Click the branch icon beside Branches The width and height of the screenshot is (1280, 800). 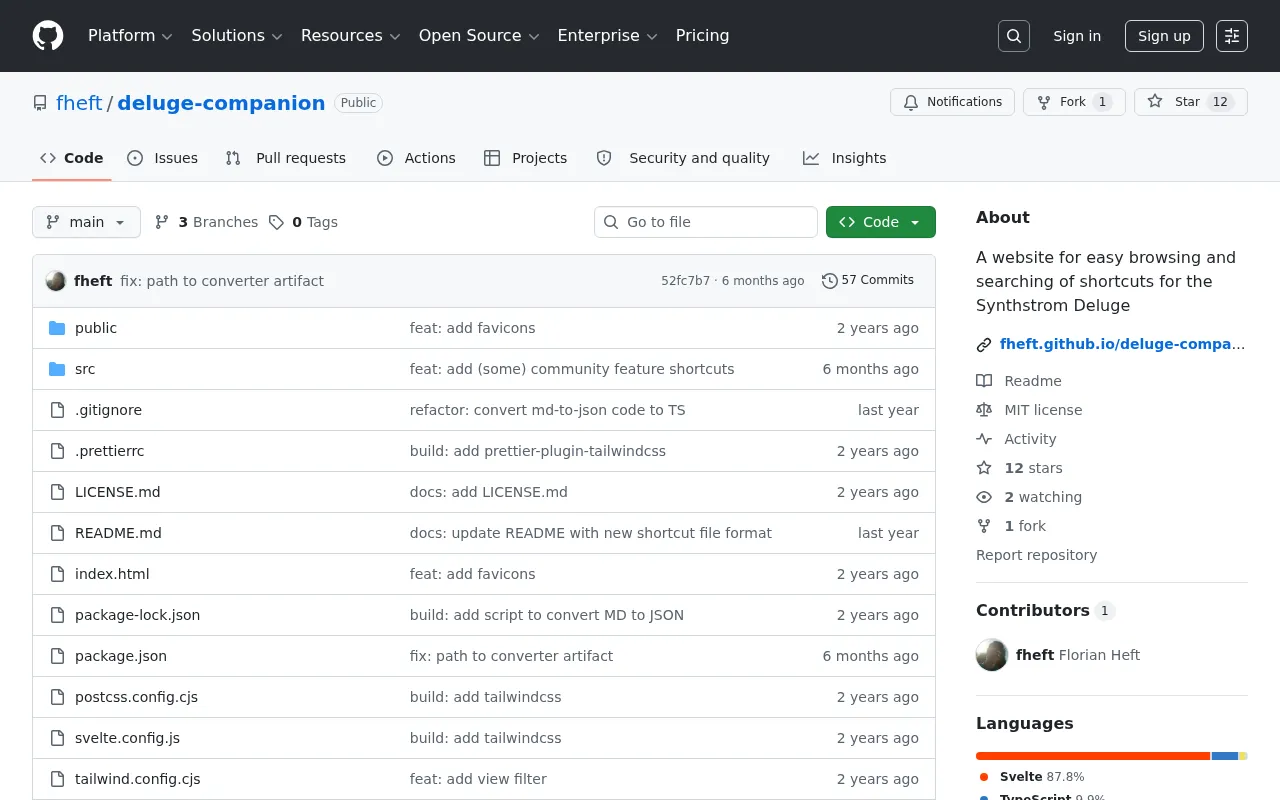(x=162, y=222)
